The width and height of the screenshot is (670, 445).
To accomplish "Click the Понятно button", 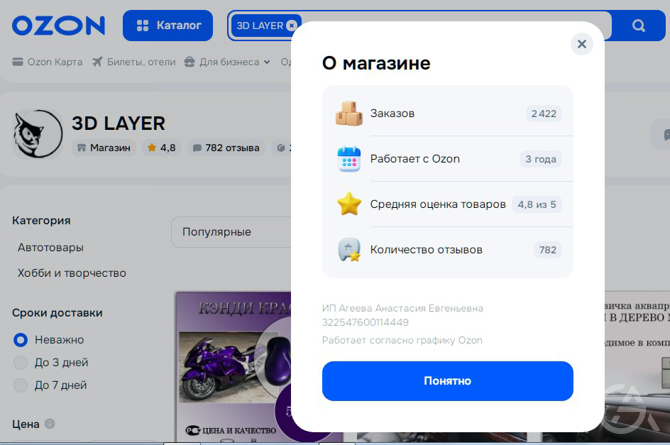I will [x=447, y=381].
